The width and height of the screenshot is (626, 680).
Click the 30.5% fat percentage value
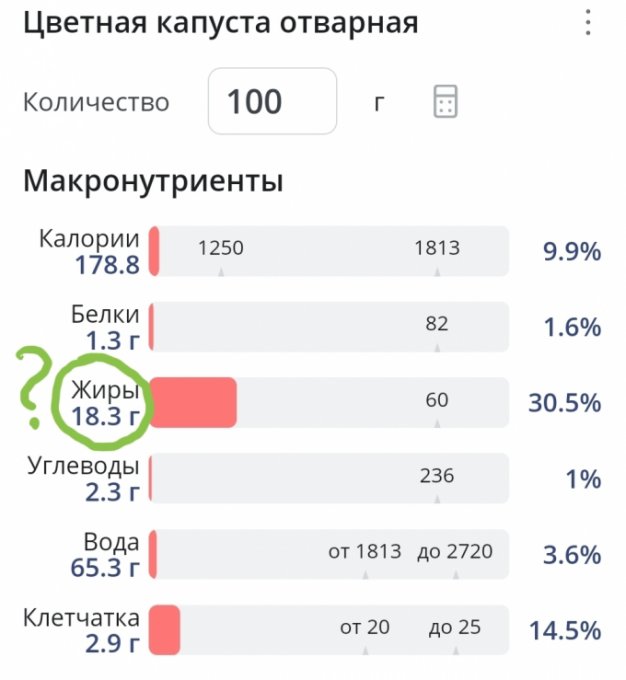pyautogui.click(x=564, y=403)
